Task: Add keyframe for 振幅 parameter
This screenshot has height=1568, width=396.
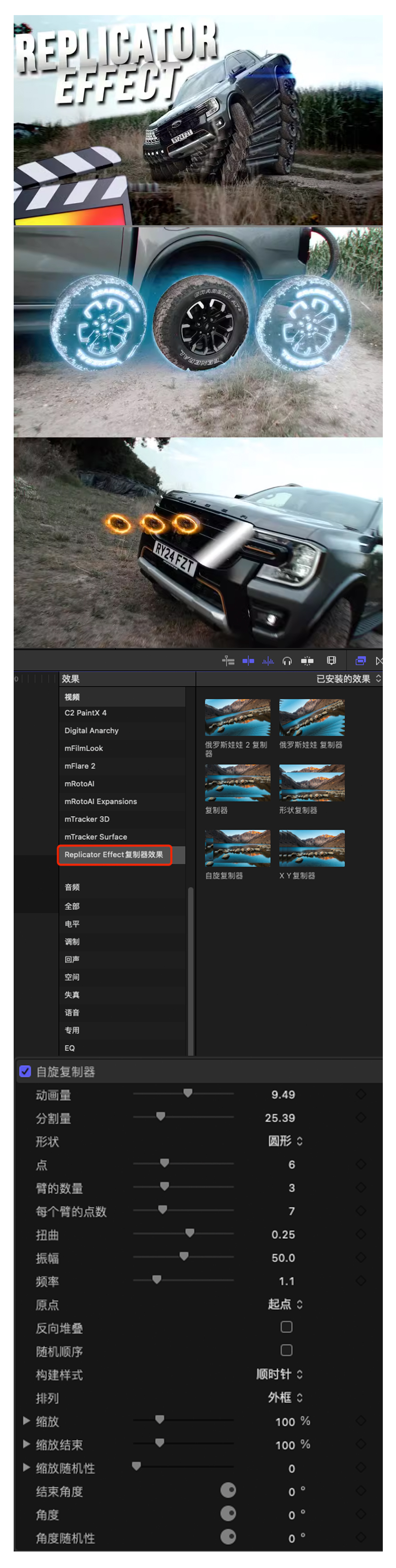Action: tap(361, 1257)
